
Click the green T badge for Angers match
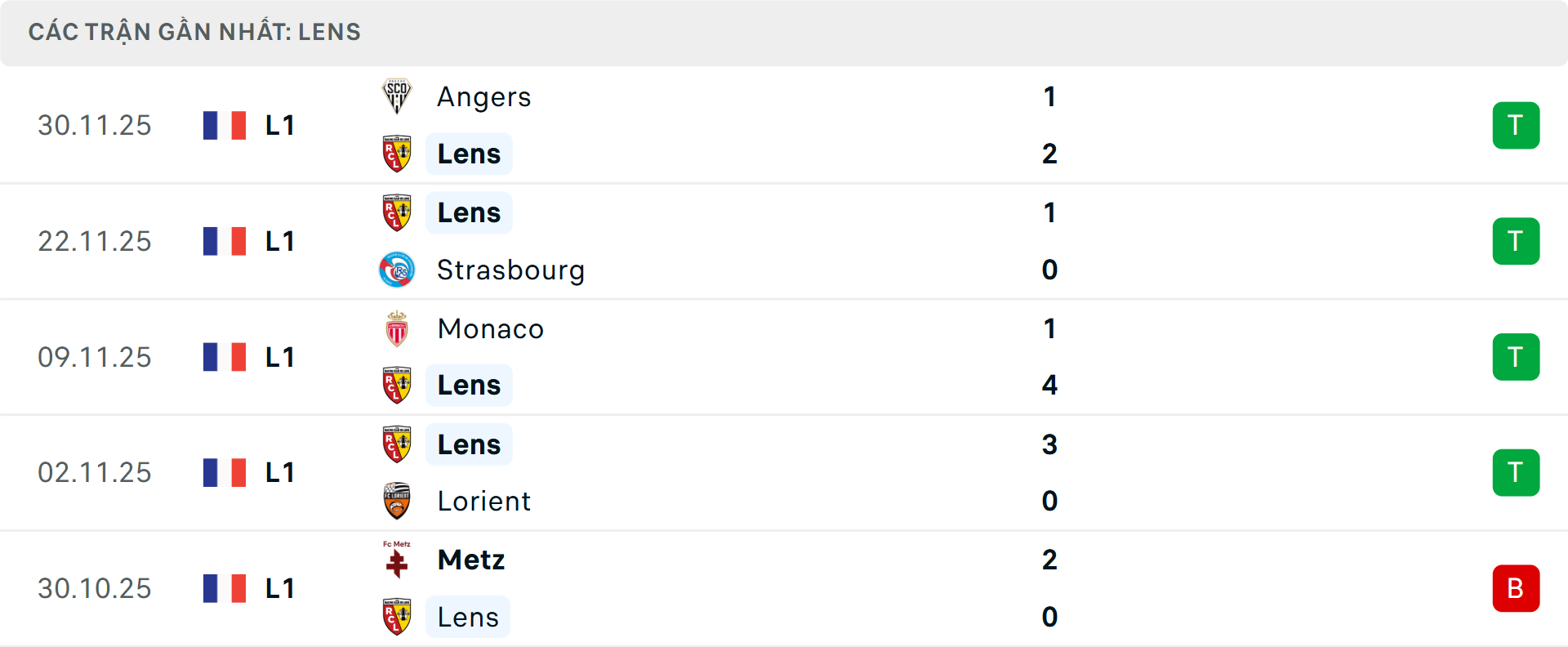[x=1516, y=125]
